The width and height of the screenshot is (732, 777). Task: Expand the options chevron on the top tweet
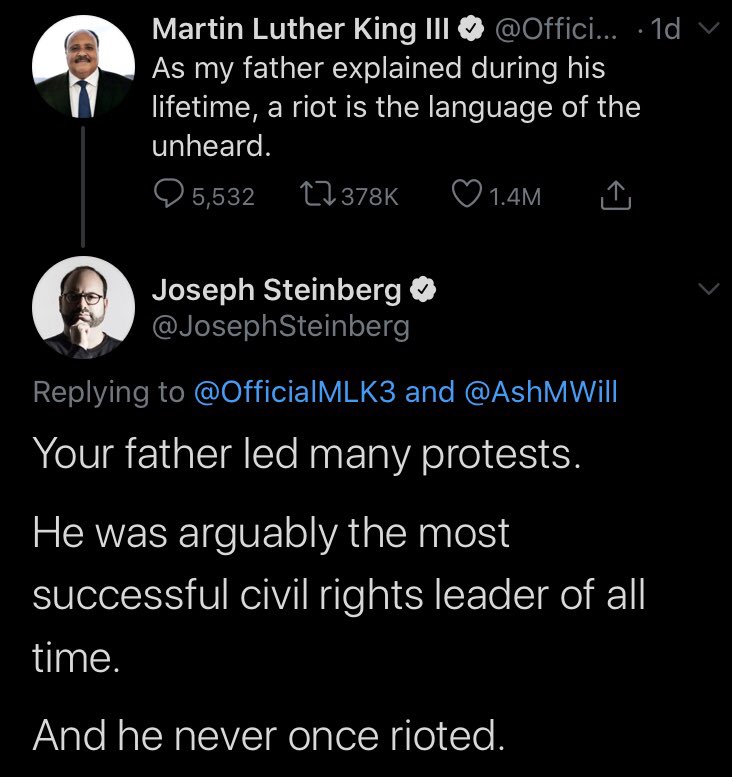click(x=709, y=29)
